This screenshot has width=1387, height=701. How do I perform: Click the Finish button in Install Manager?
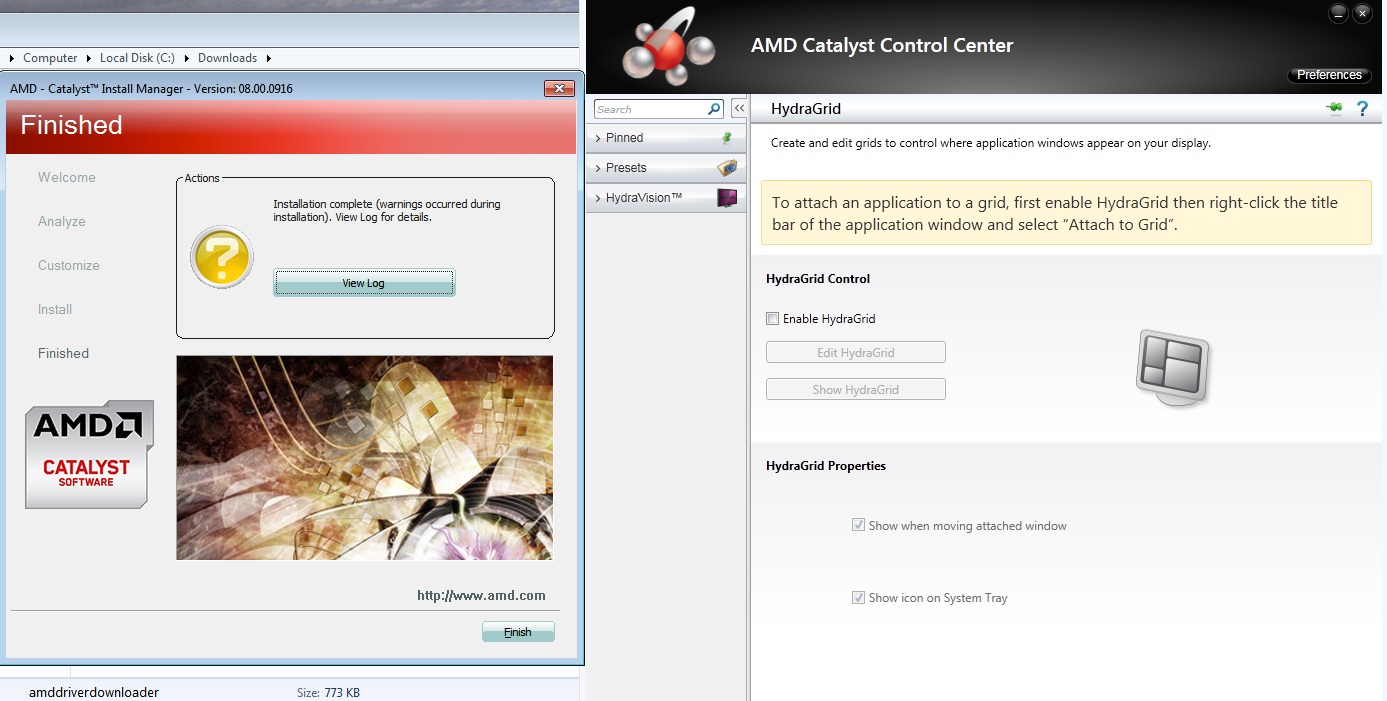(518, 632)
